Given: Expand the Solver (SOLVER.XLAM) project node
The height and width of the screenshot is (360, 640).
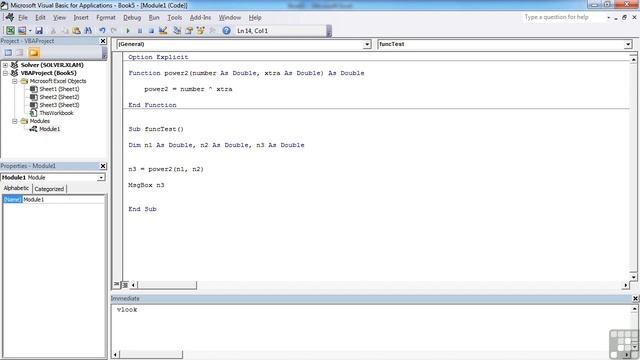Looking at the screenshot, I should (x=5, y=65).
